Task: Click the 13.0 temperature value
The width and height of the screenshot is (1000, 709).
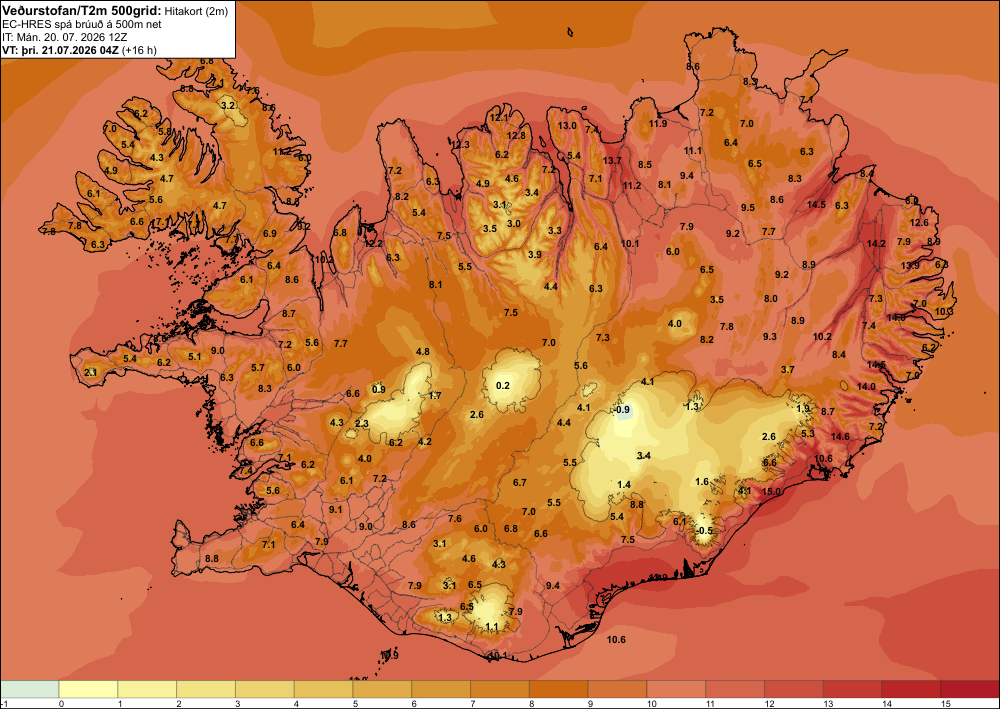Action: pos(567,126)
